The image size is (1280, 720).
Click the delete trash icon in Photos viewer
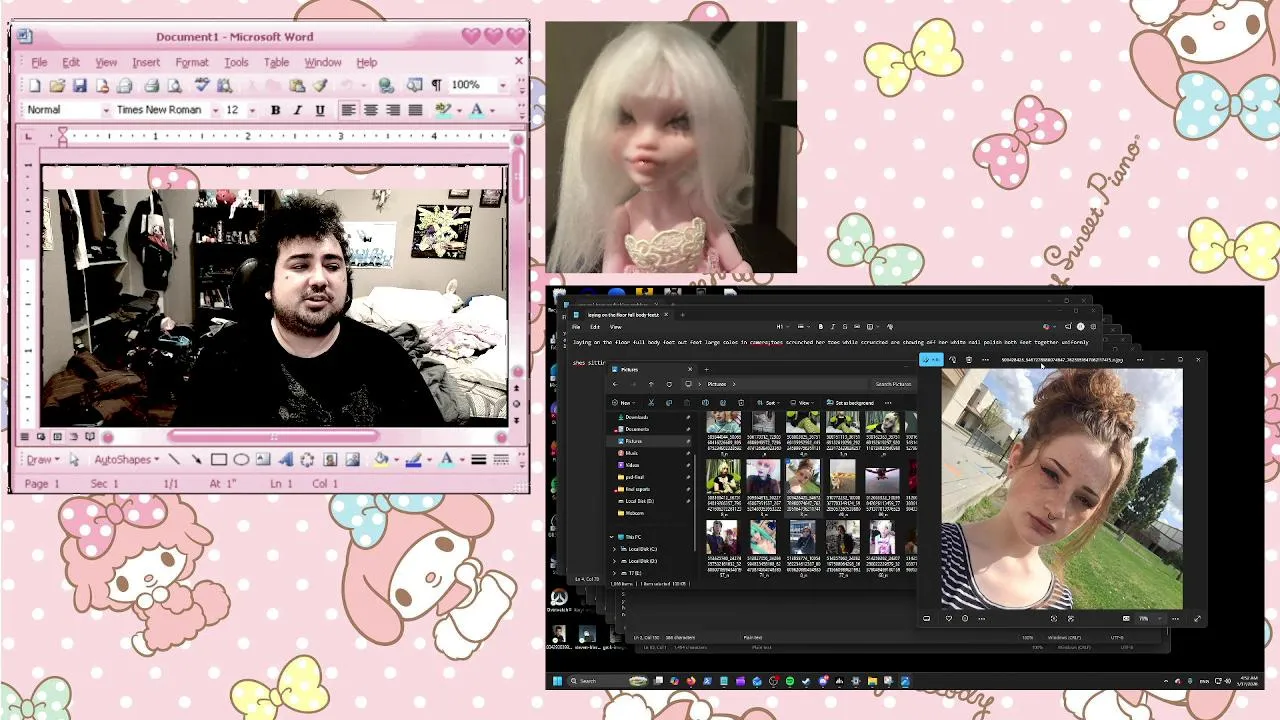[x=968, y=360]
